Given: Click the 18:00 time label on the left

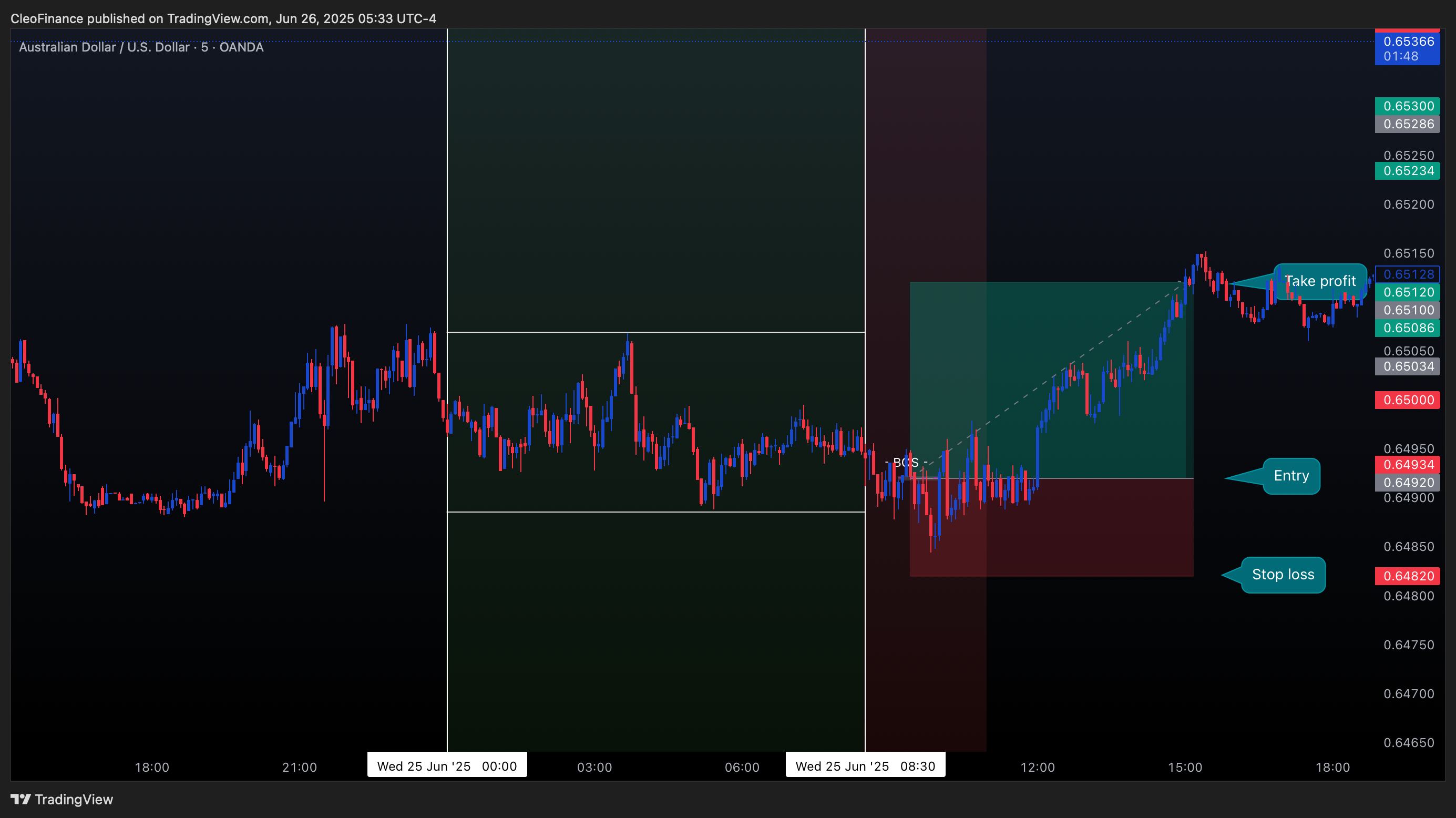Looking at the screenshot, I should point(152,767).
